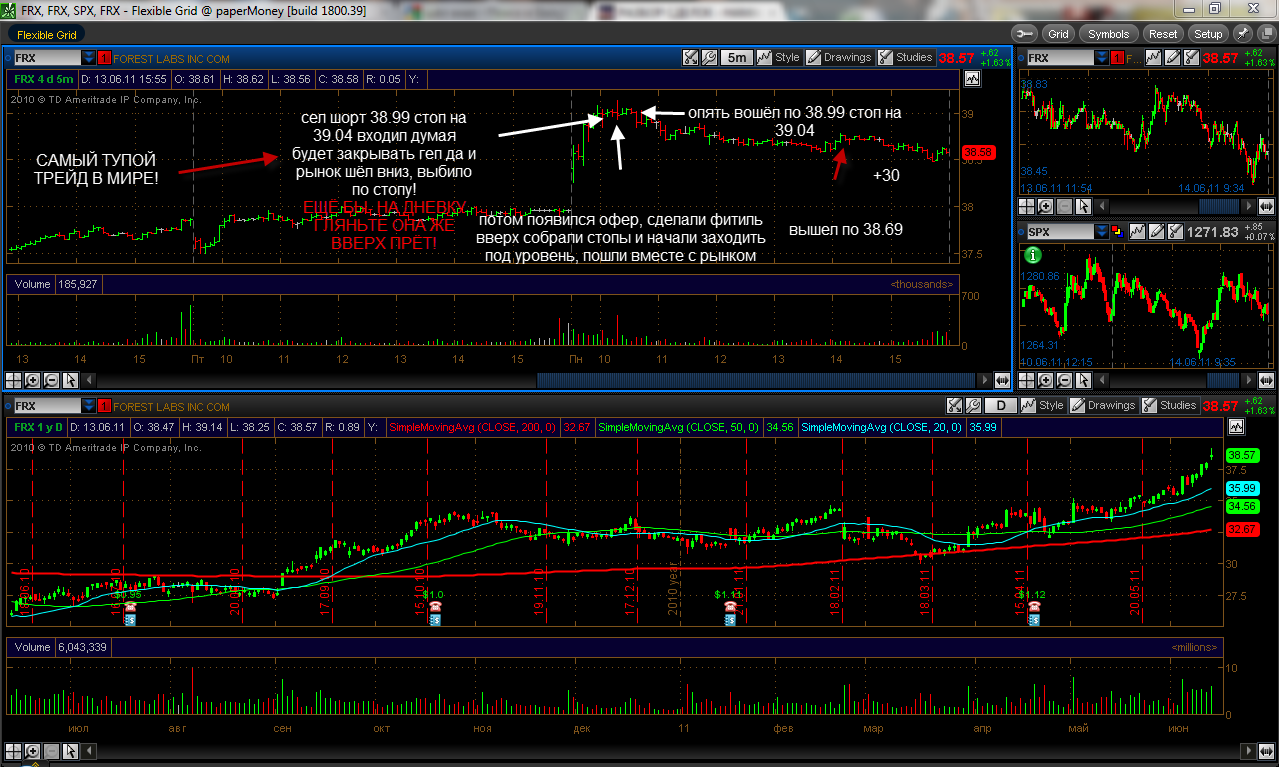1279x767 pixels.
Task: Expand the FRX symbol dropdown in the top chart
Action: (88, 57)
